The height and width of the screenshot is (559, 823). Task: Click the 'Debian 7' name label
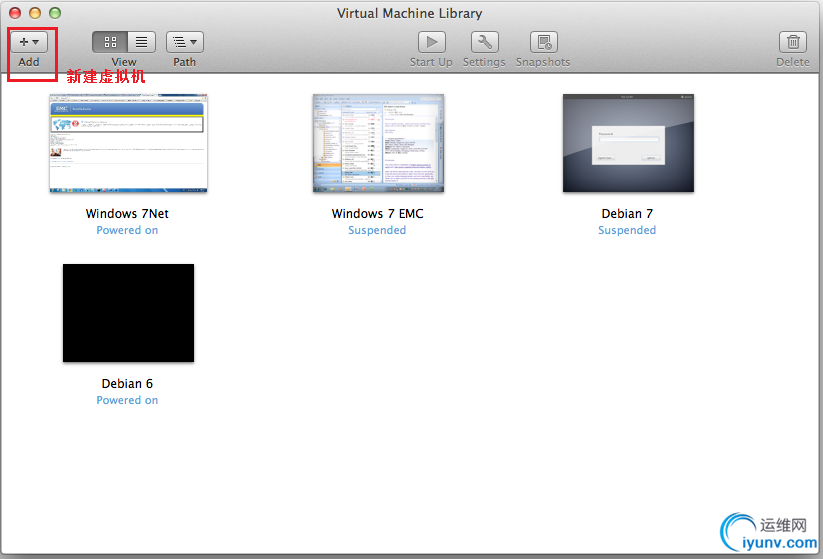627,214
